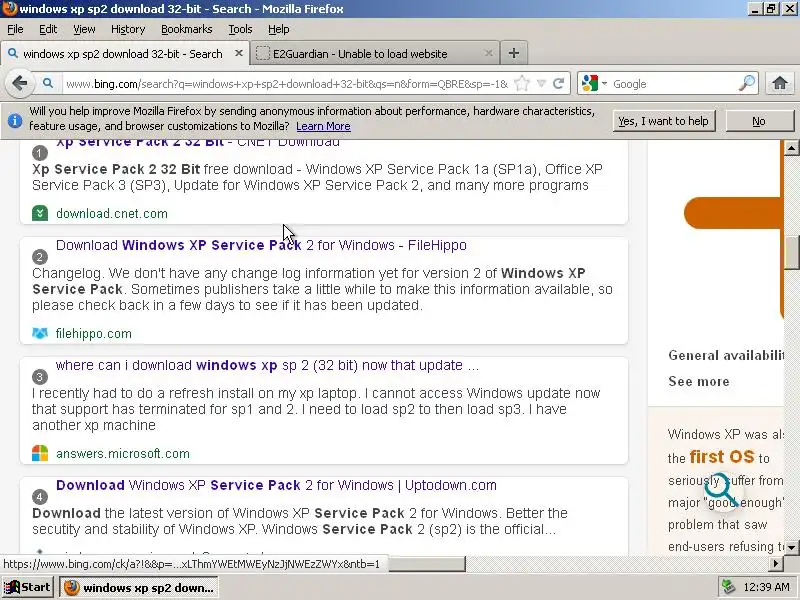Click the vertical scrollbar up arrow
Image resolution: width=800 pixels, height=600 pixels.
791,148
